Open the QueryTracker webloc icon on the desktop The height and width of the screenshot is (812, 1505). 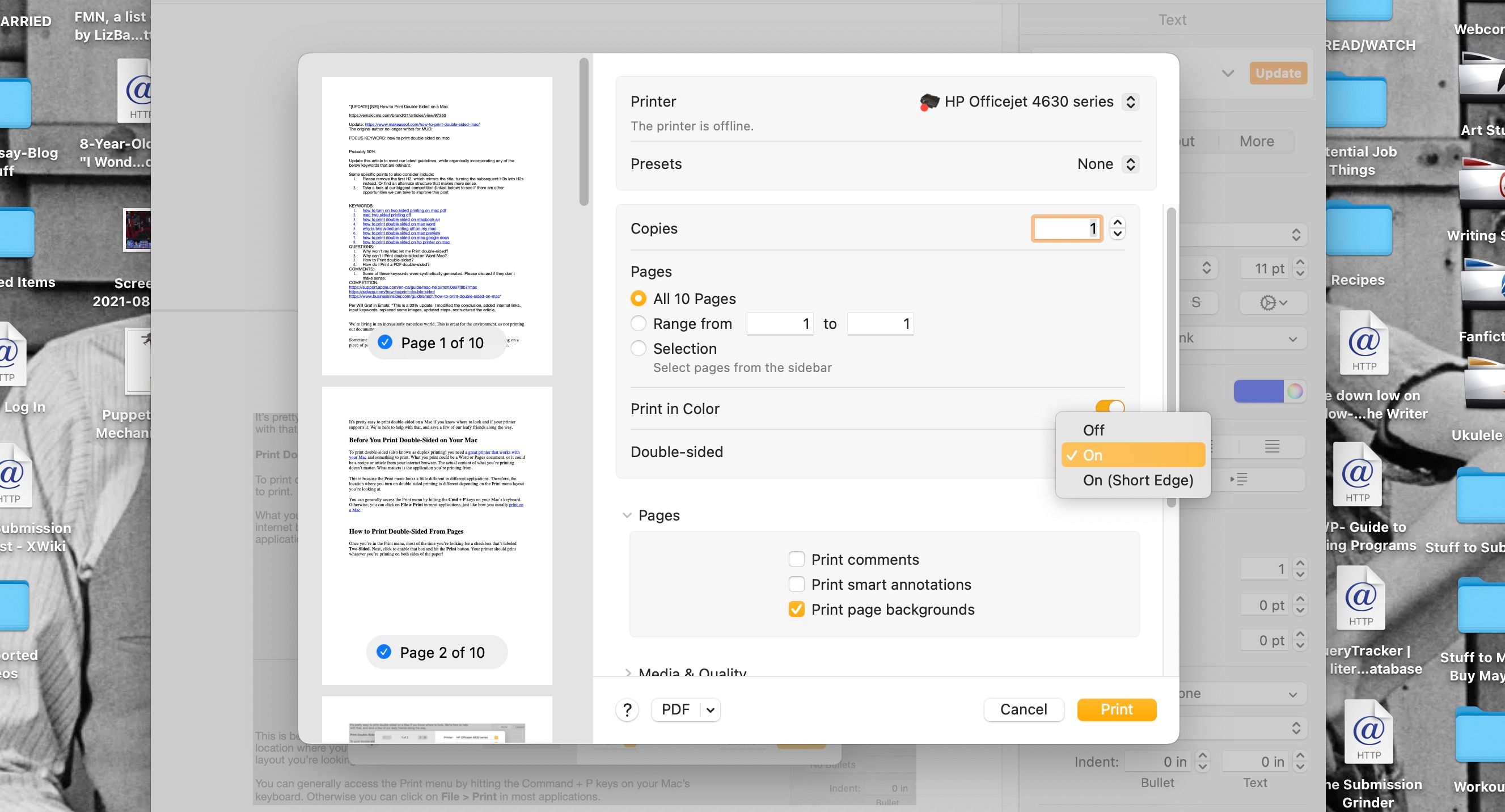tap(1361, 599)
